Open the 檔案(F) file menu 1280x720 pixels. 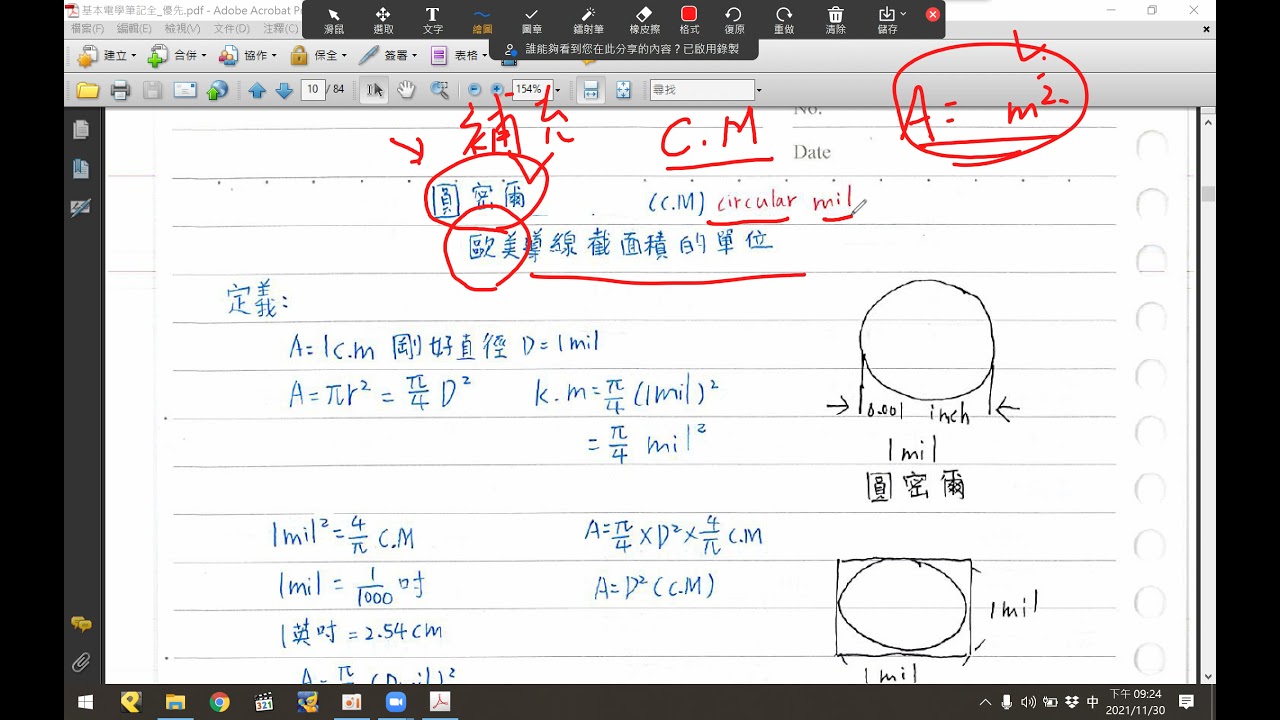[x=87, y=29]
